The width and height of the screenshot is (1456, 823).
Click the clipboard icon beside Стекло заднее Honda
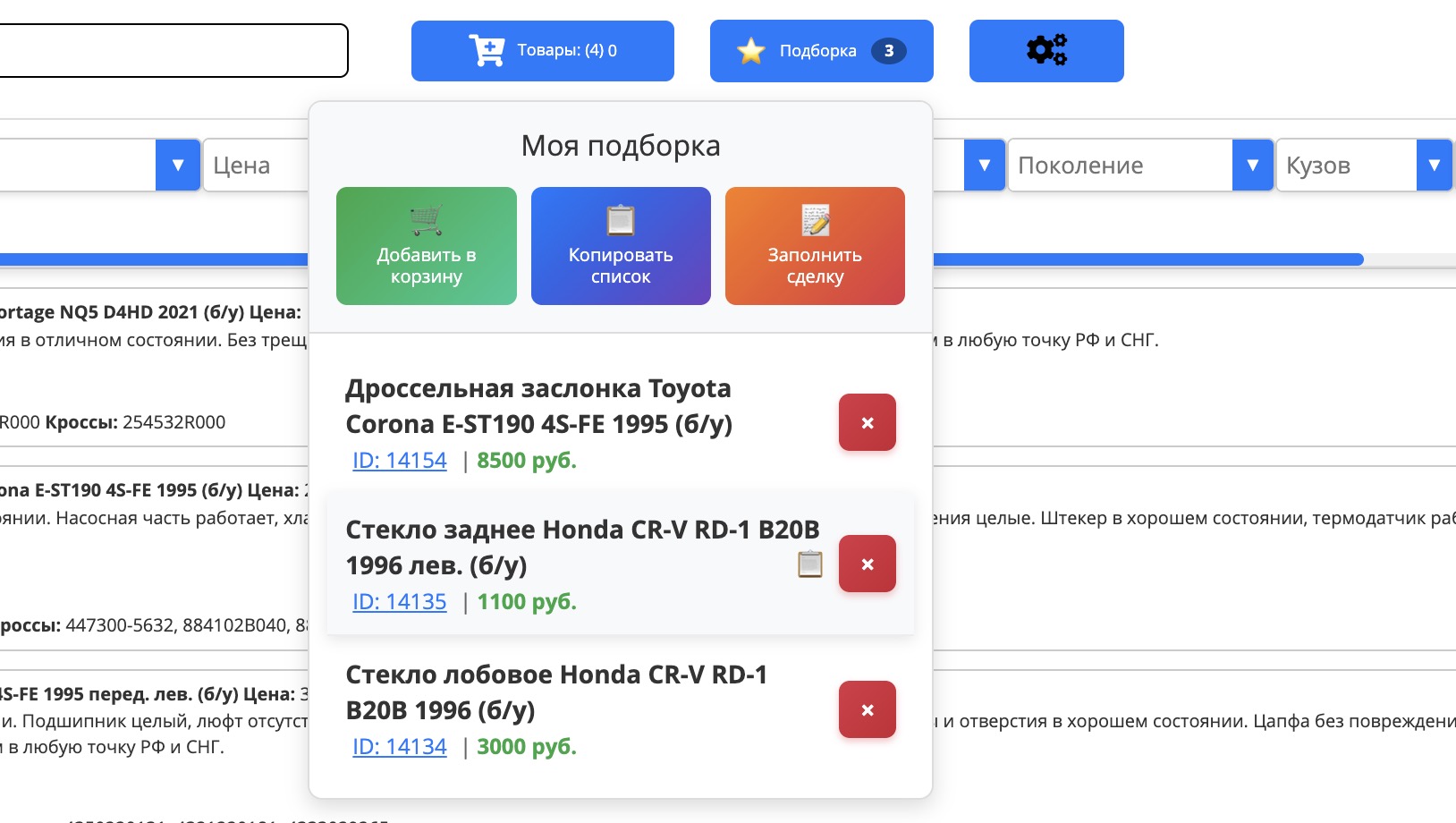[x=809, y=564]
